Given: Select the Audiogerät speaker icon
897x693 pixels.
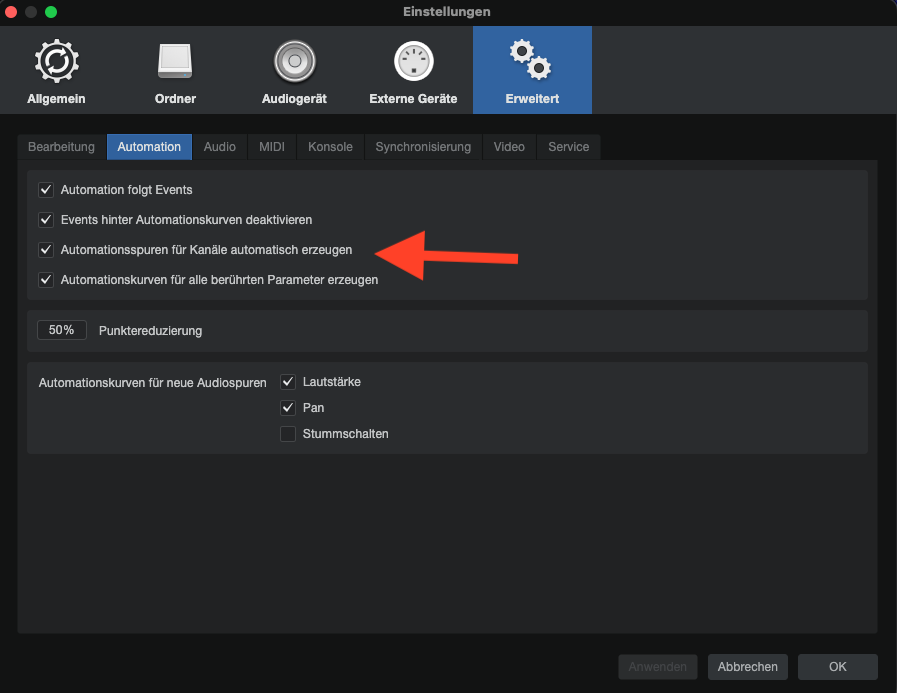Looking at the screenshot, I should click(x=294, y=62).
